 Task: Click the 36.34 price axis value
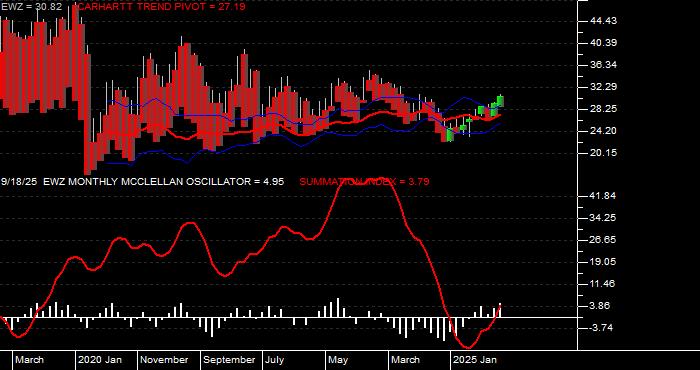[x=603, y=65]
